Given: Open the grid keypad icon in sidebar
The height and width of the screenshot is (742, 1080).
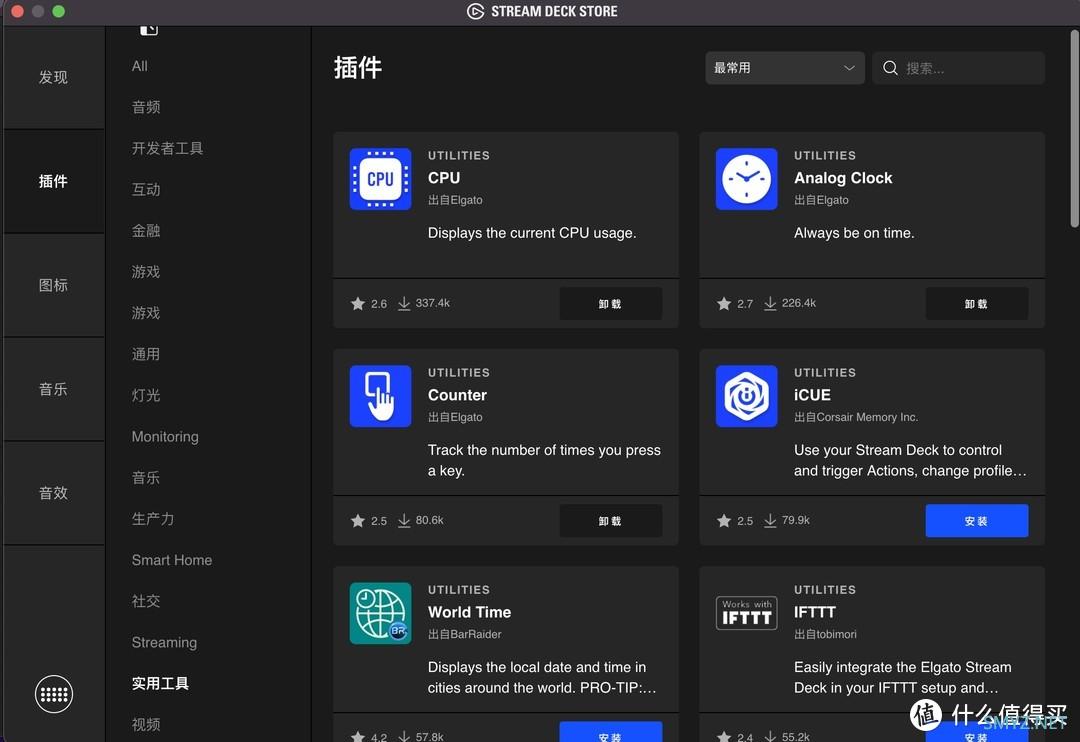Looking at the screenshot, I should click(54, 694).
